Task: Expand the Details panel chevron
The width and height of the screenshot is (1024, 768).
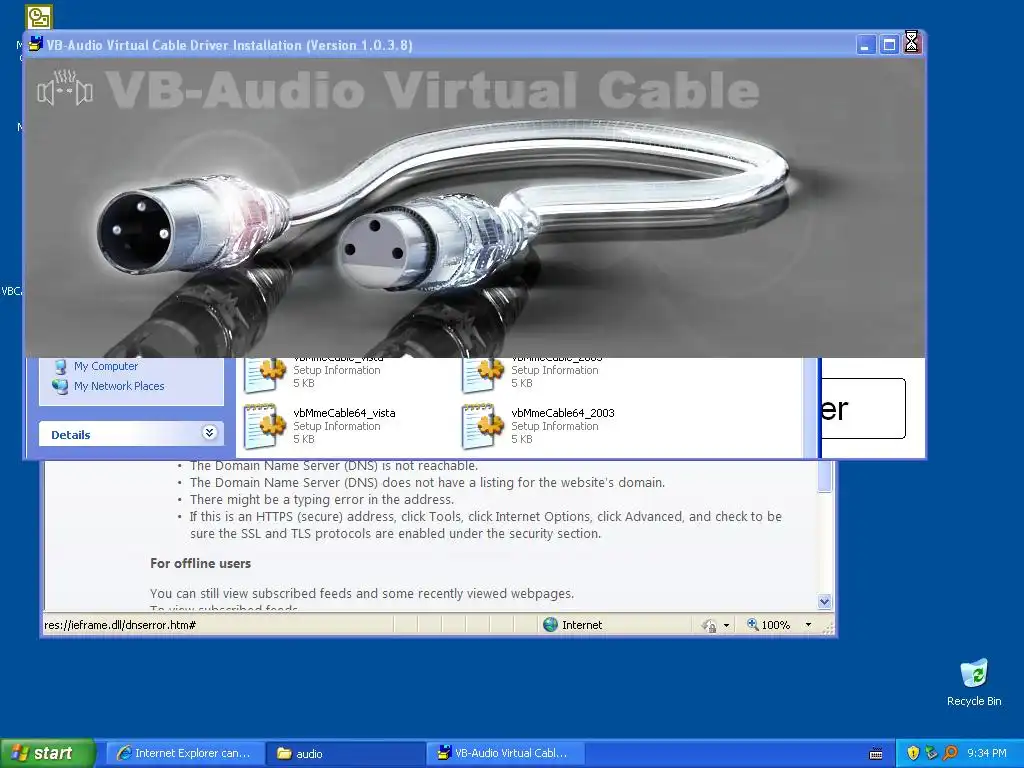Action: [x=209, y=432]
